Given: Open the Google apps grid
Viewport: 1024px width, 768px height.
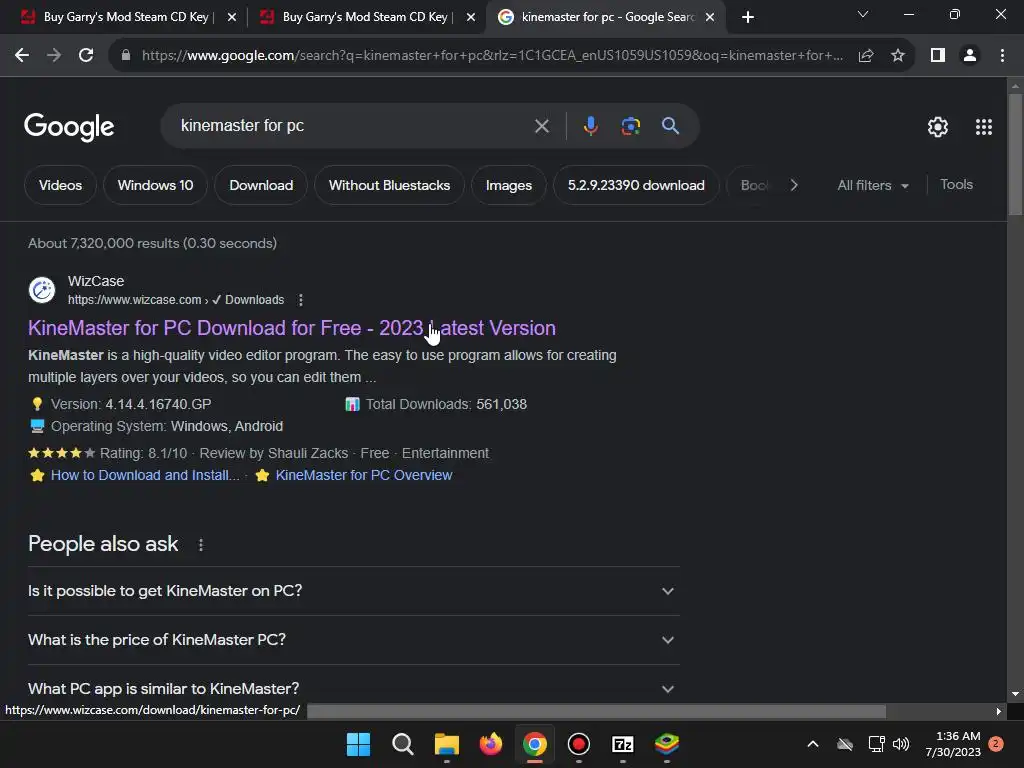Looking at the screenshot, I should coord(984,127).
